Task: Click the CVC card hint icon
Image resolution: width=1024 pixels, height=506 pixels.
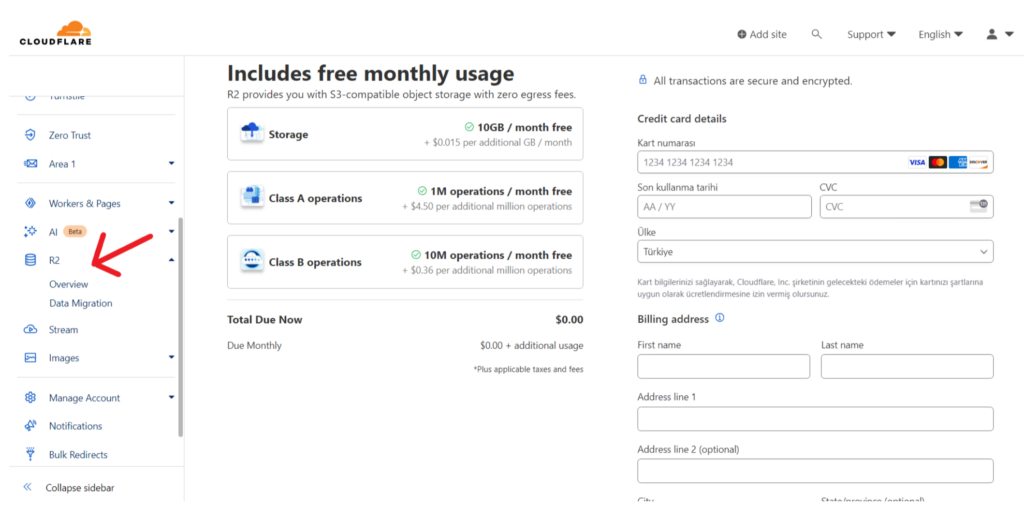Action: pos(979,206)
